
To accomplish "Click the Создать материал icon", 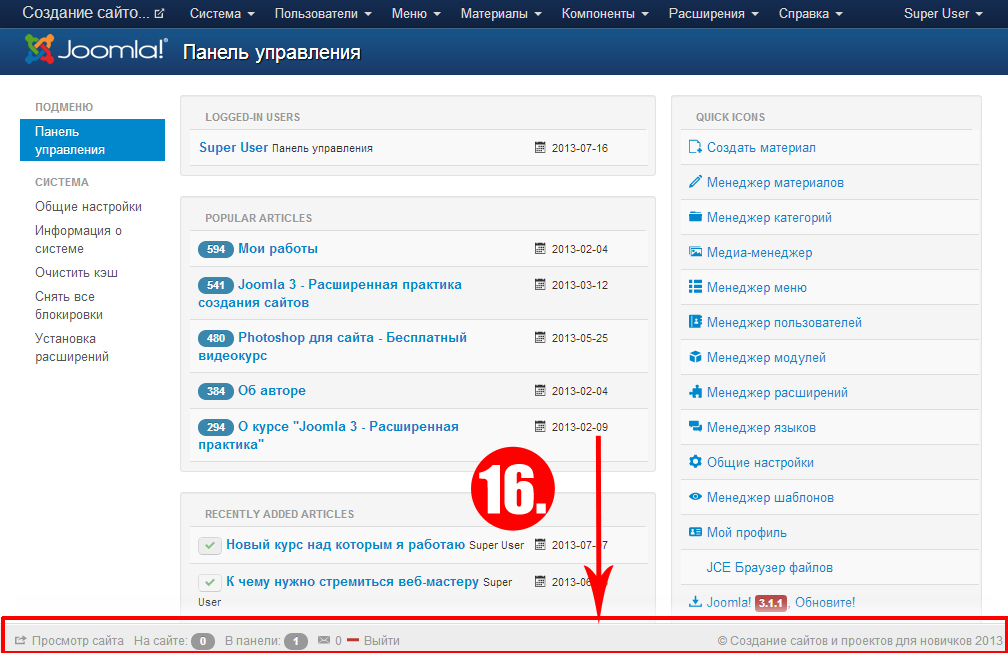I will (696, 147).
